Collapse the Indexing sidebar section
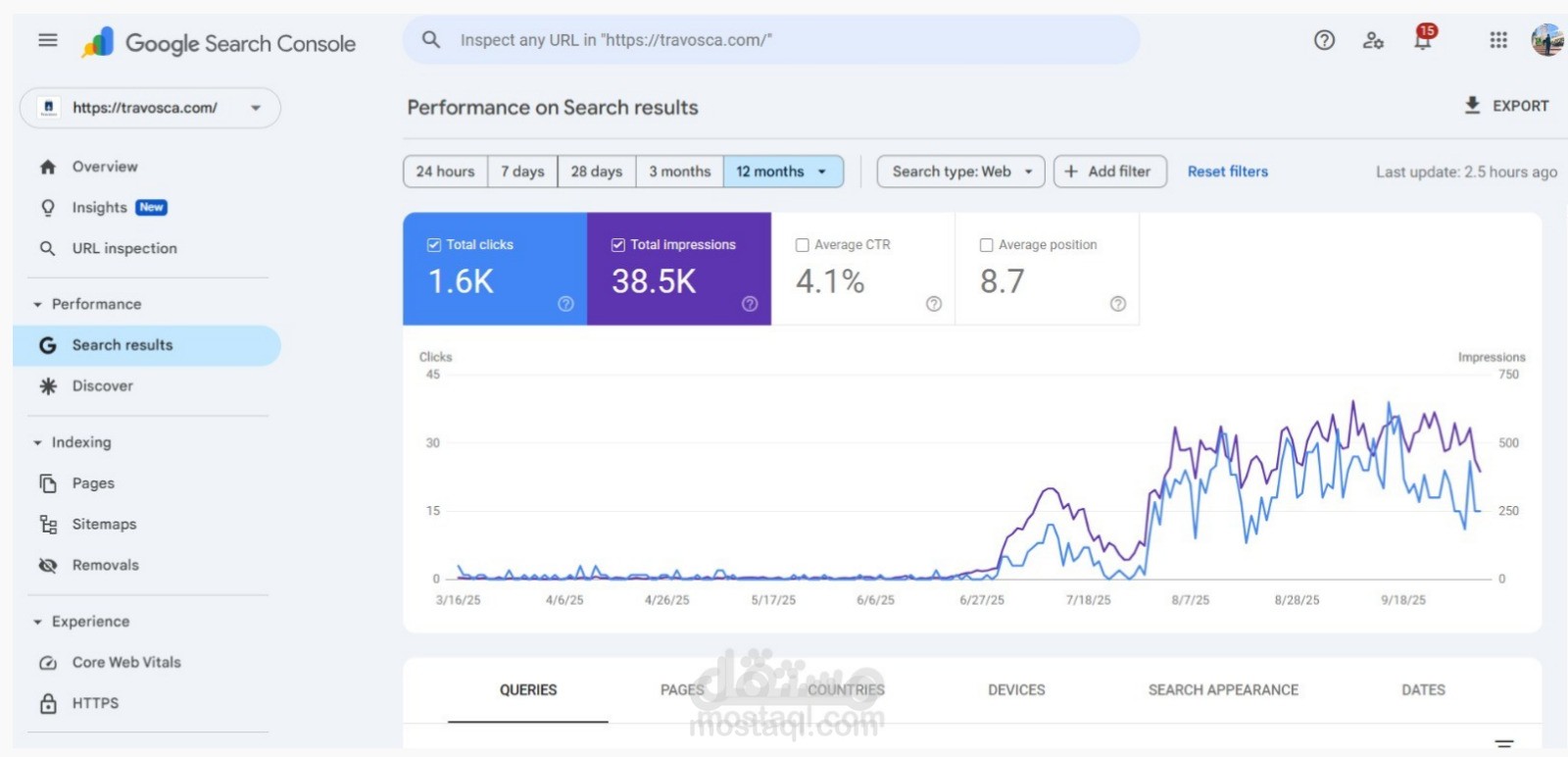The height and width of the screenshot is (757, 1568). click(x=37, y=443)
